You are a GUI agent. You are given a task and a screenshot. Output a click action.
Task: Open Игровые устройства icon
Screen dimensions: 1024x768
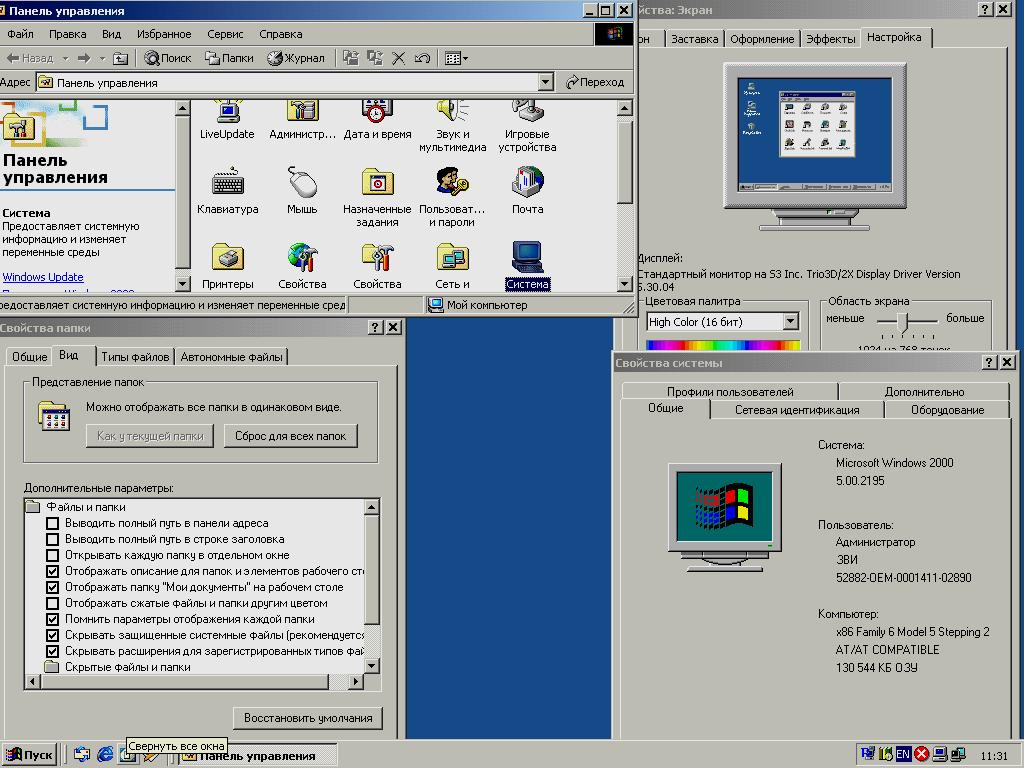[x=527, y=127]
